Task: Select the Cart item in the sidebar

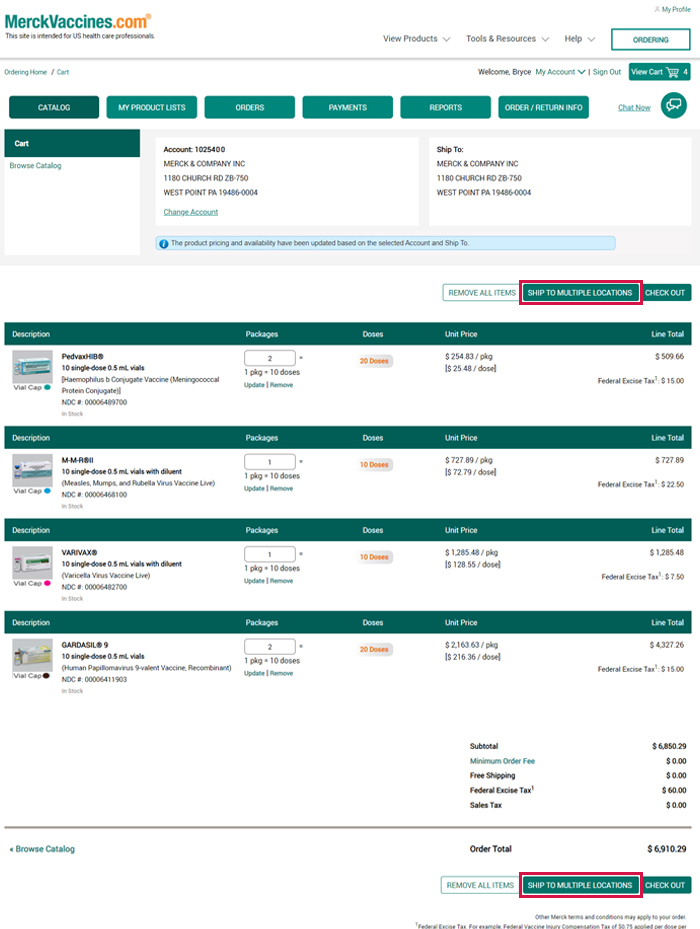Action: tap(72, 143)
